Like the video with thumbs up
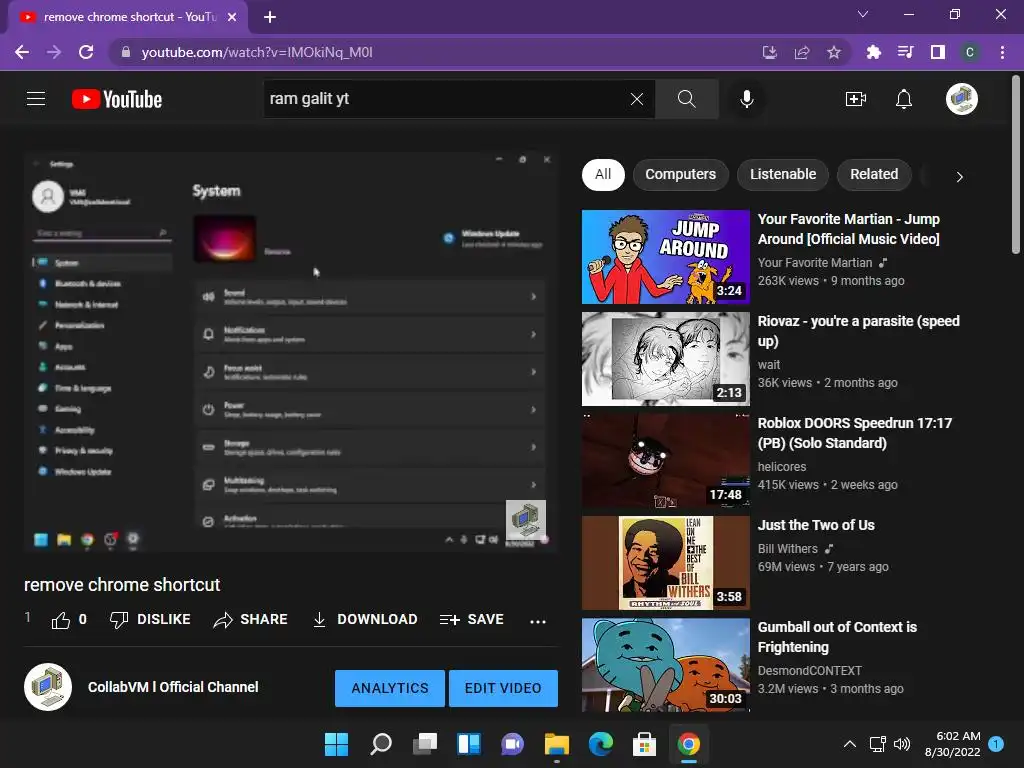The image size is (1024, 768). pyautogui.click(x=61, y=620)
